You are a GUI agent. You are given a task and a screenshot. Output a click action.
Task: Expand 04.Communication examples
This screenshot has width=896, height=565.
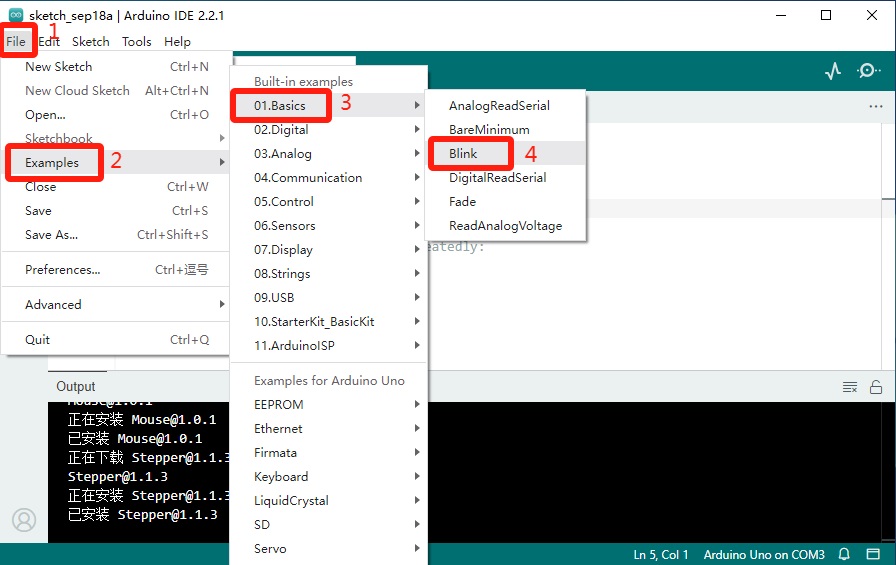click(329, 178)
